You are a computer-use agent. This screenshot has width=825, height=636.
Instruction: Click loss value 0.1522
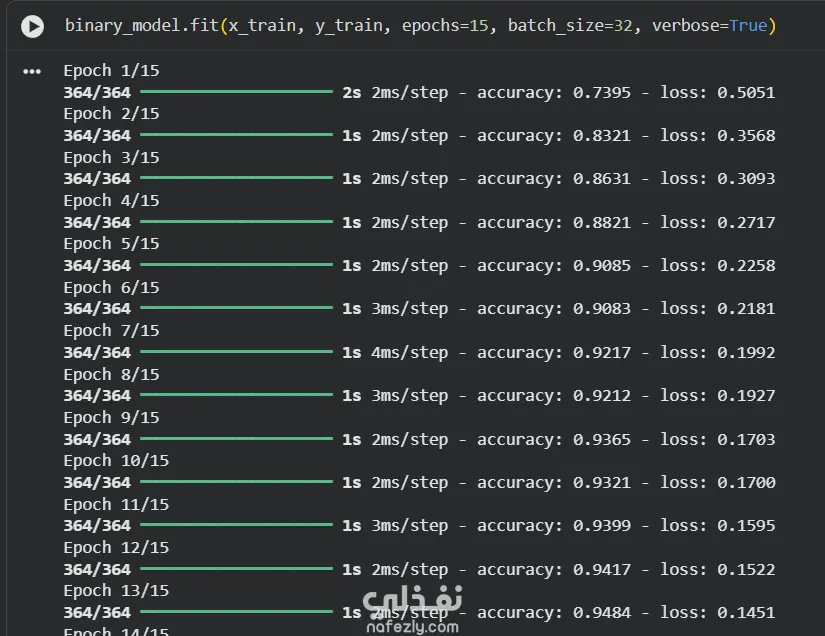click(746, 569)
